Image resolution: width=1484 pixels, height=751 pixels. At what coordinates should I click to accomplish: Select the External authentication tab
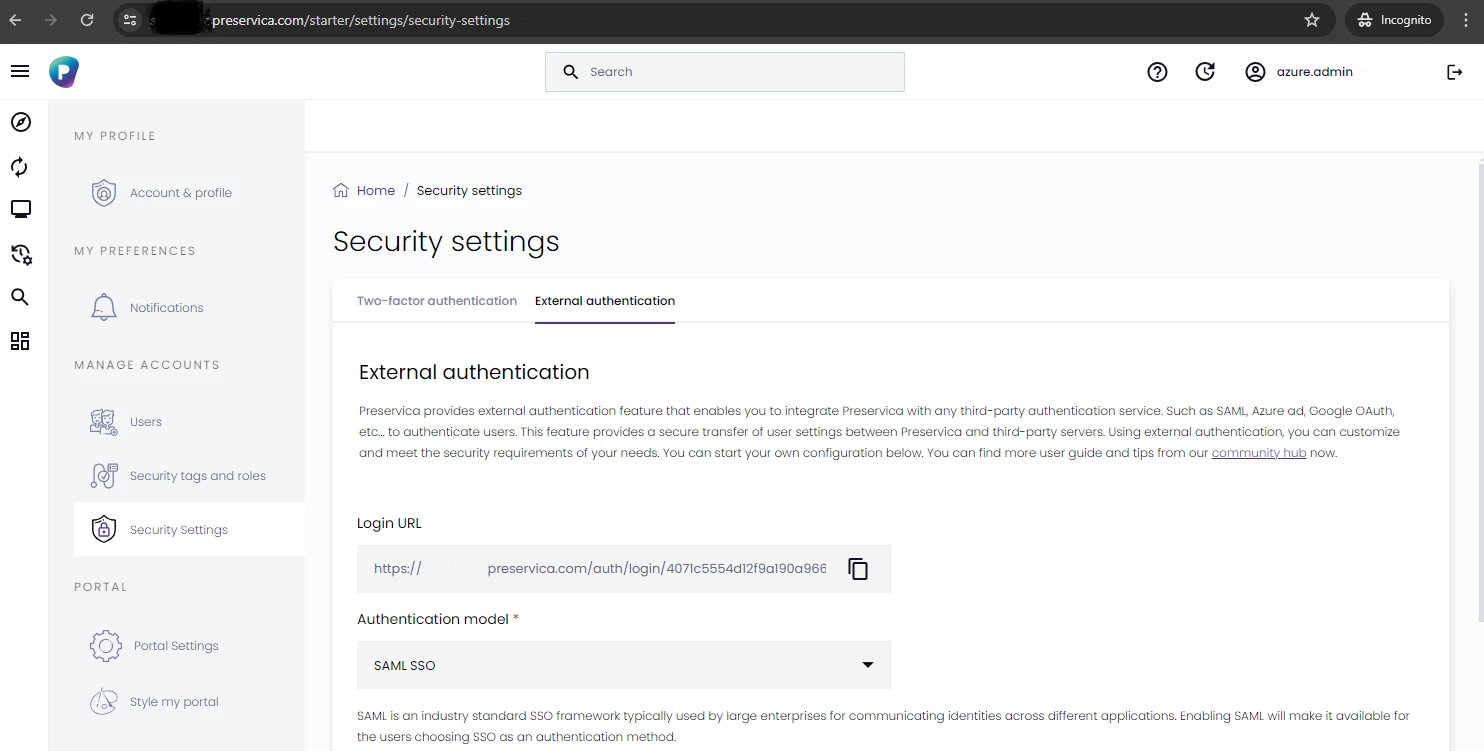605,301
